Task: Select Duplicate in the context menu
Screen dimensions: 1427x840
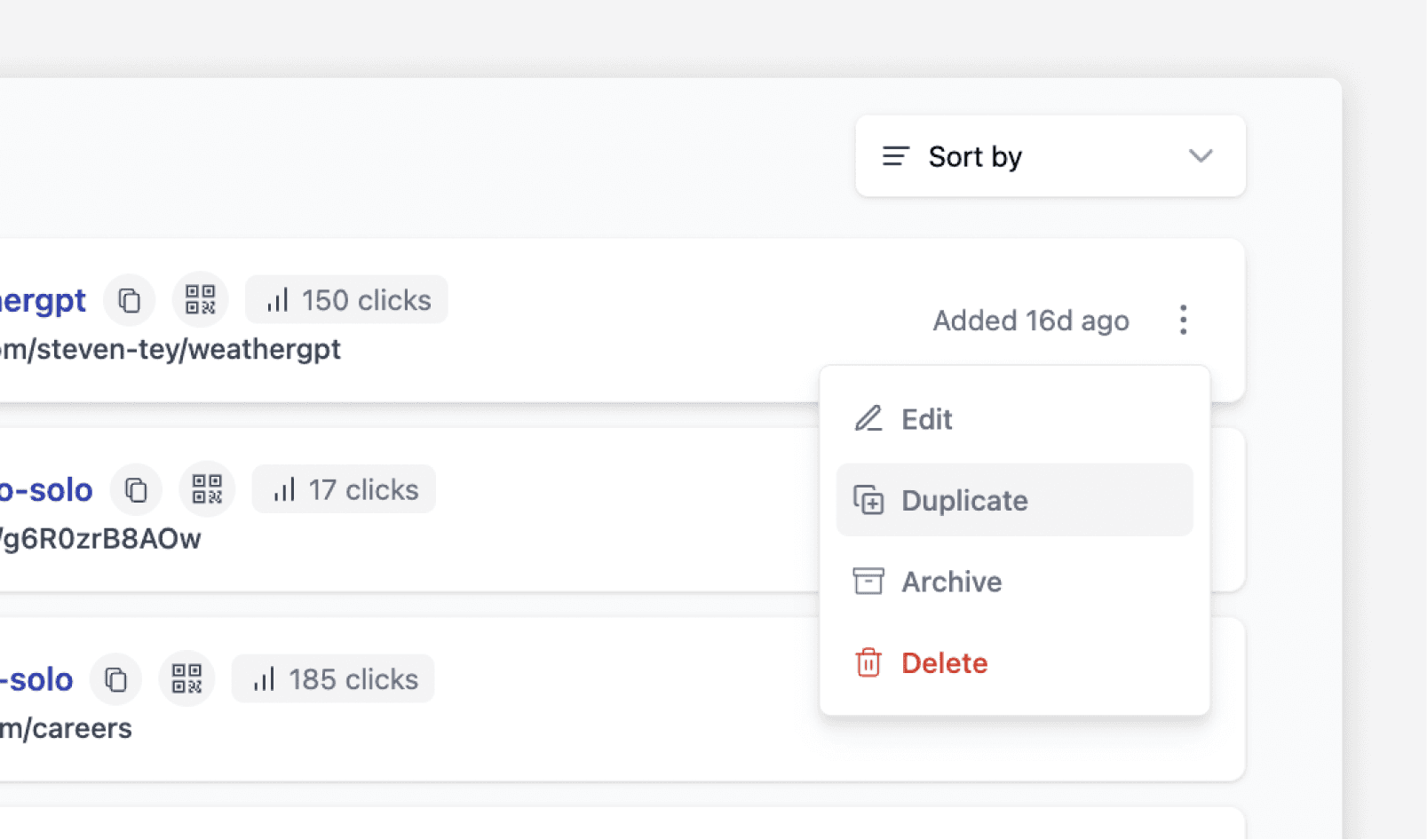Action: tap(1015, 500)
